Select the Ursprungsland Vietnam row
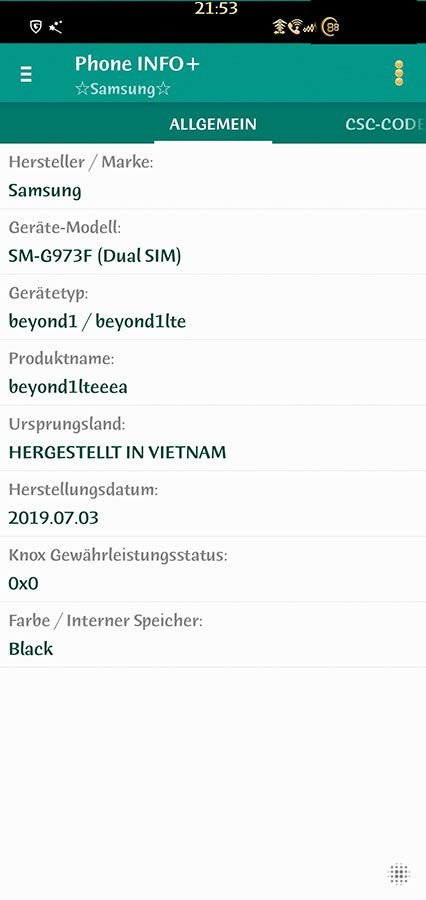The width and height of the screenshot is (426, 900). point(213,438)
